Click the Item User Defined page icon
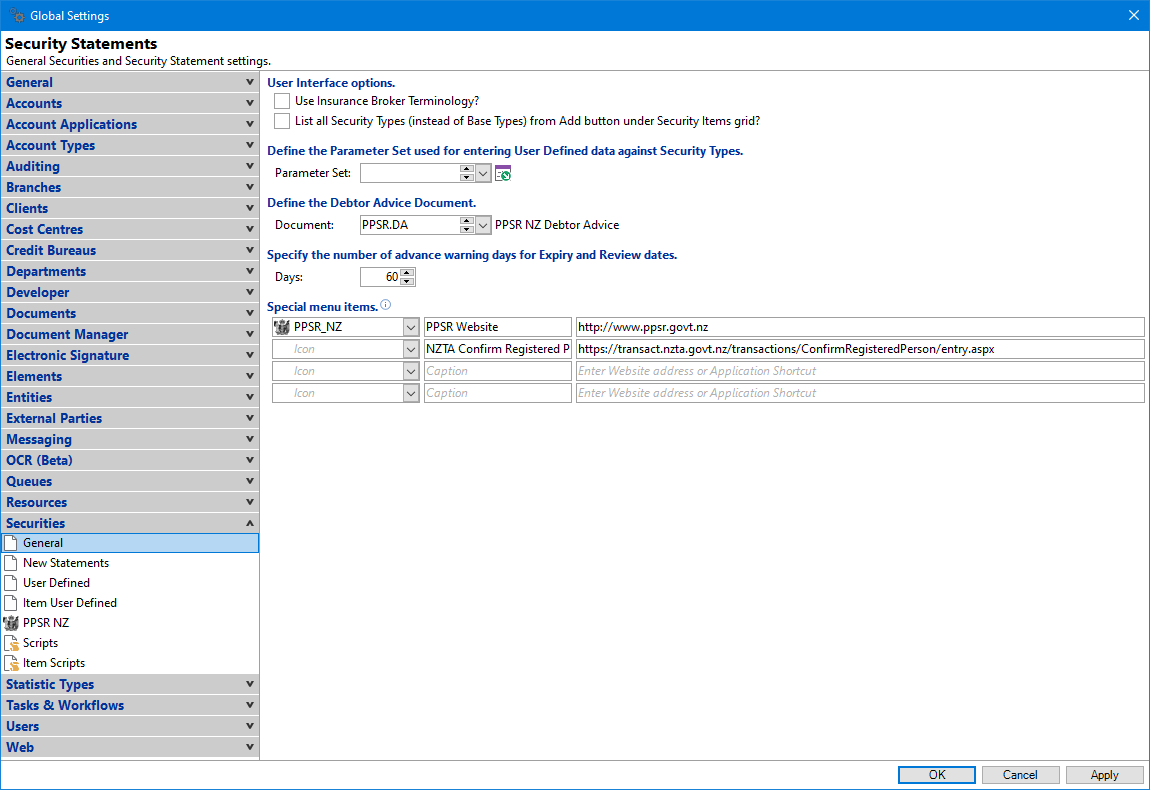Image resolution: width=1150 pixels, height=790 pixels. pyautogui.click(x=12, y=603)
